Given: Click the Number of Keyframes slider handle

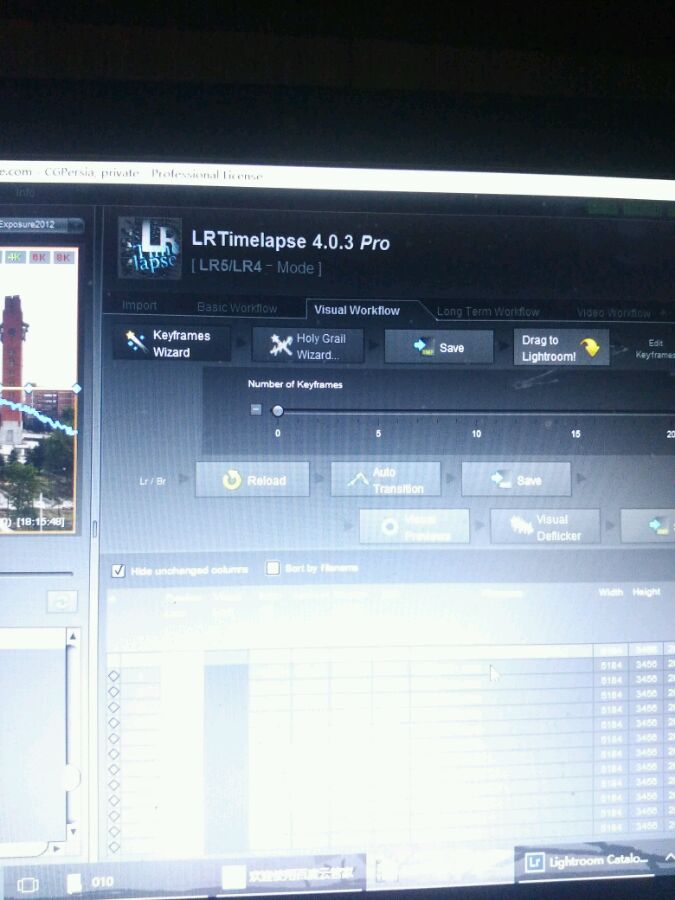Looking at the screenshot, I should [278, 410].
